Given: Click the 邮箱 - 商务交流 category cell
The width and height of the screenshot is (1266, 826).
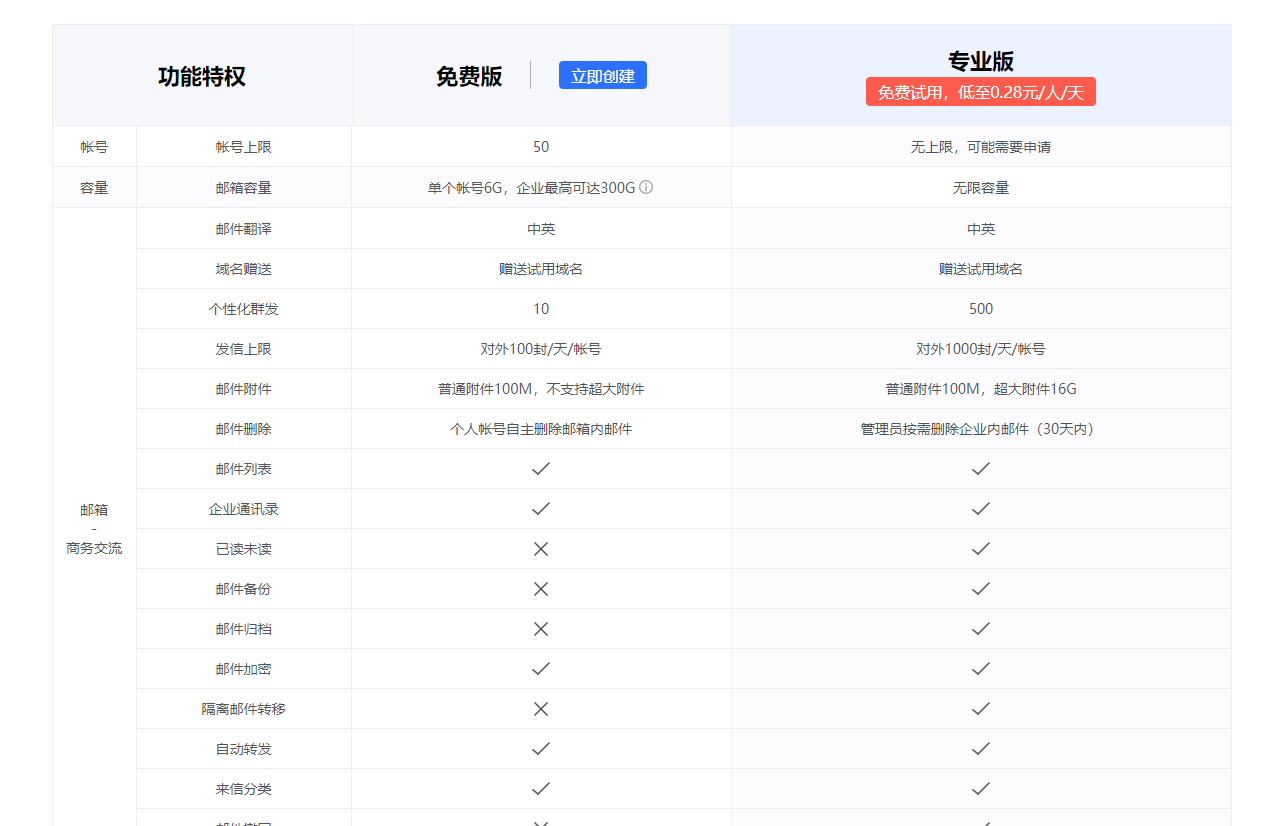Looking at the screenshot, I should pyautogui.click(x=94, y=529).
